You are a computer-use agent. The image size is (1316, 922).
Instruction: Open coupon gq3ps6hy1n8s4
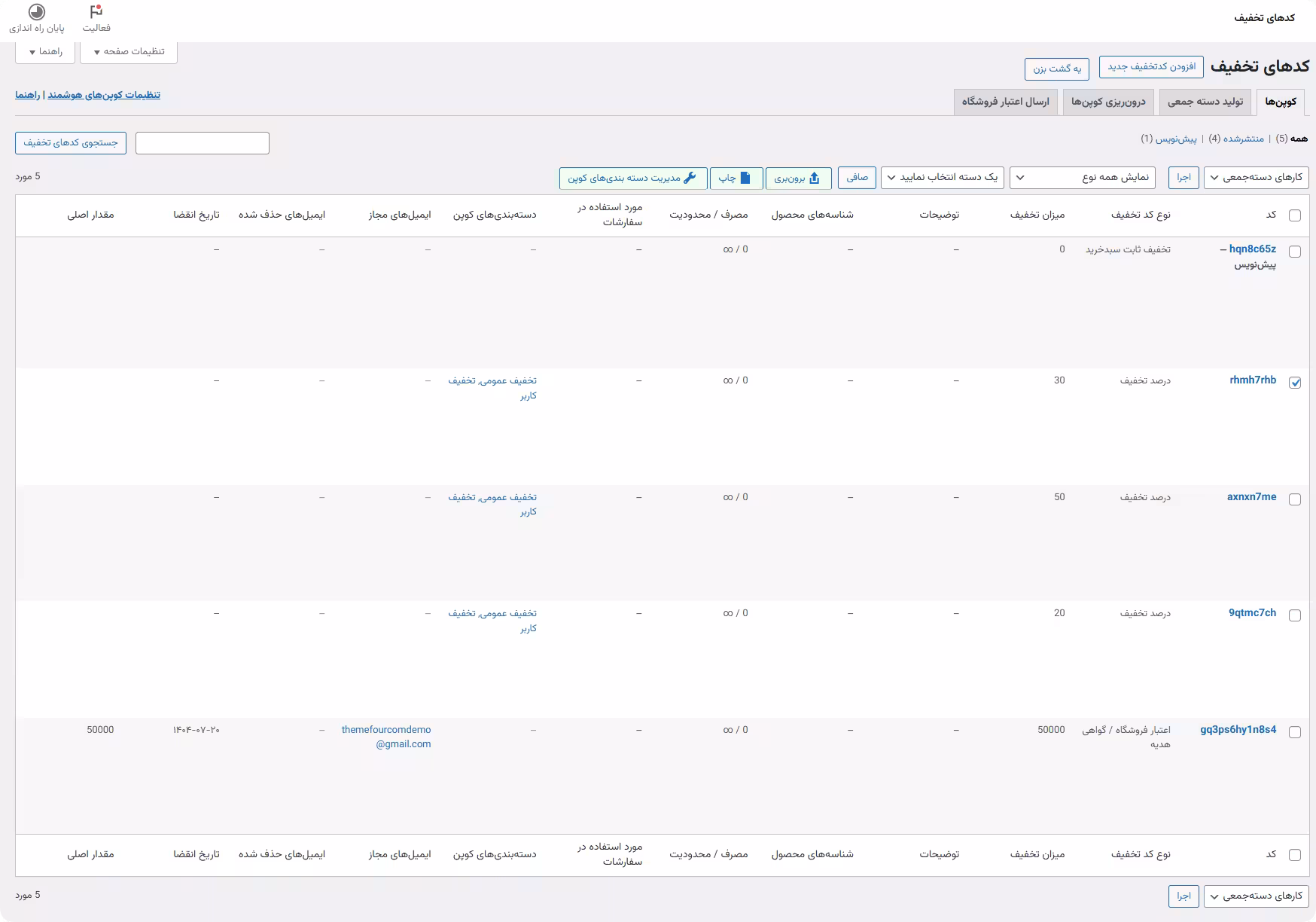pos(1238,730)
